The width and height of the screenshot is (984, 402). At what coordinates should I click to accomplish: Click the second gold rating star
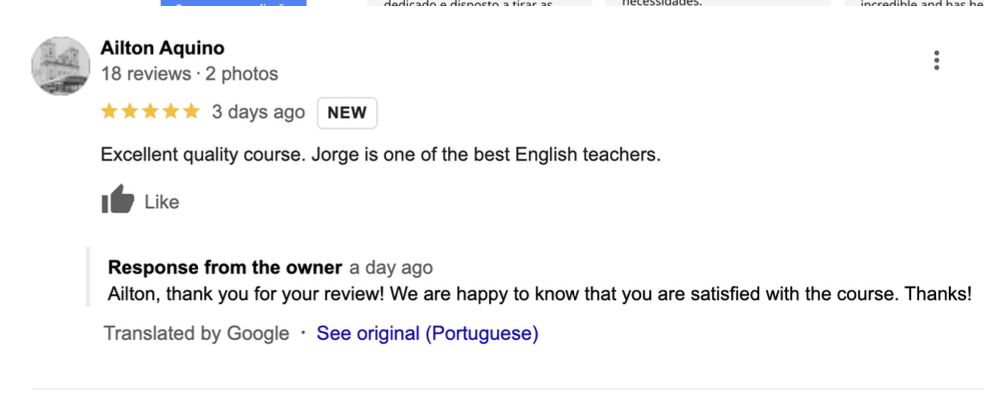point(130,112)
